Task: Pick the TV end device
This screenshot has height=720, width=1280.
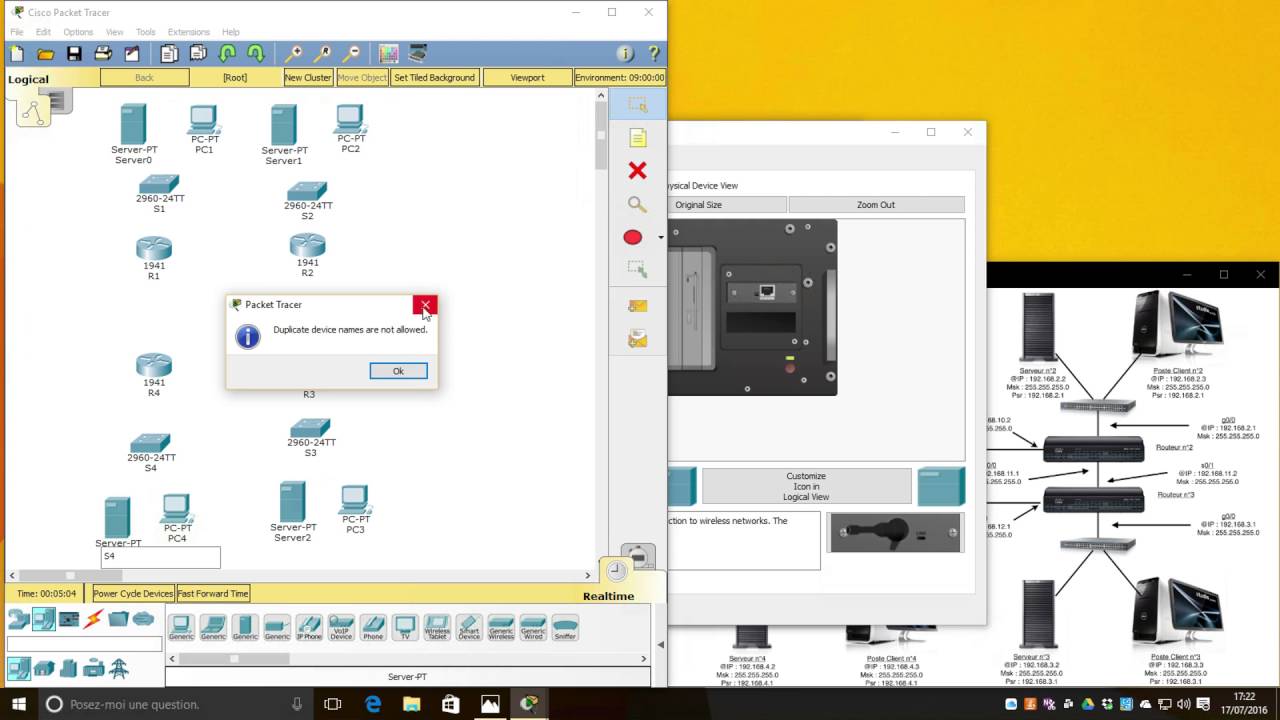Action: coord(405,628)
